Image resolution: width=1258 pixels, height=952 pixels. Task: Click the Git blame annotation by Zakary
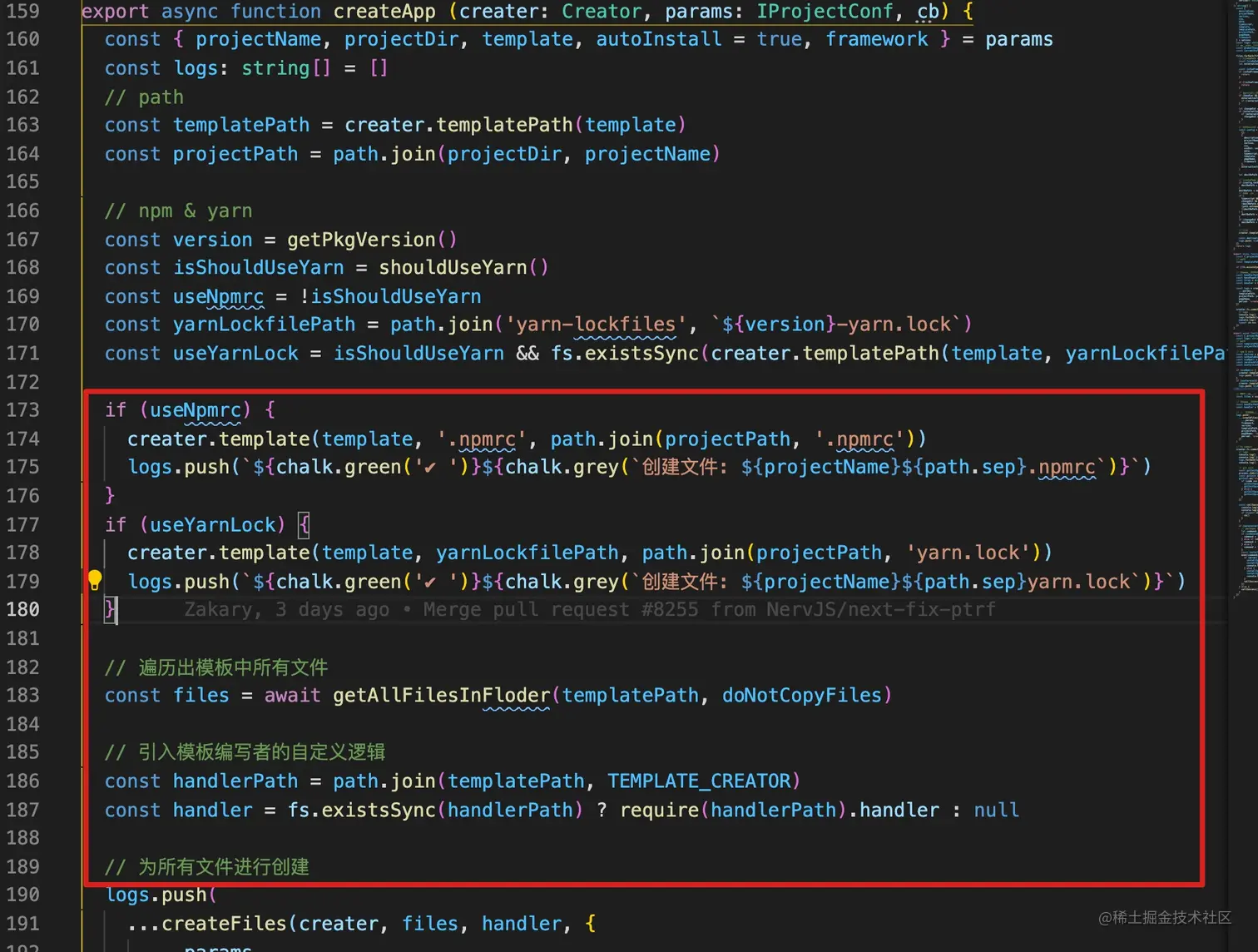point(589,610)
